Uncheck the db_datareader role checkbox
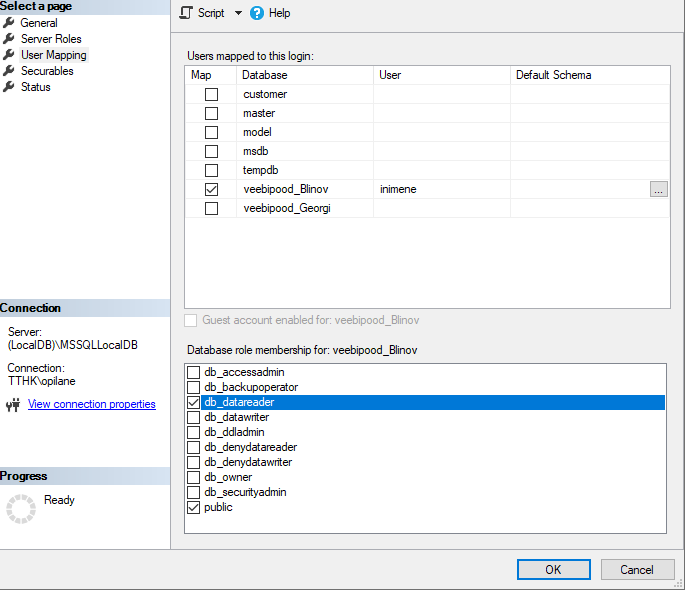Screen dimensions: 685x590 (194, 402)
